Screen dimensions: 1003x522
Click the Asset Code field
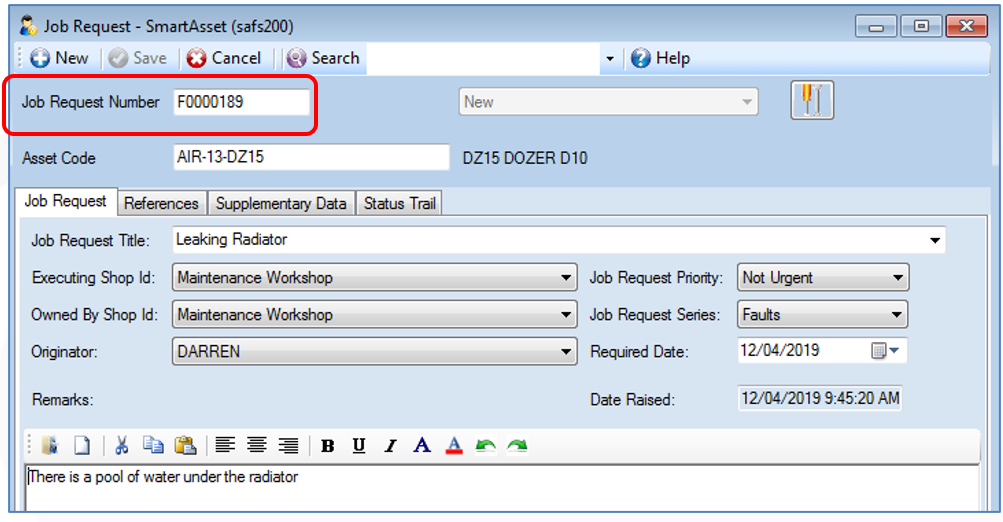pyautogui.click(x=311, y=157)
